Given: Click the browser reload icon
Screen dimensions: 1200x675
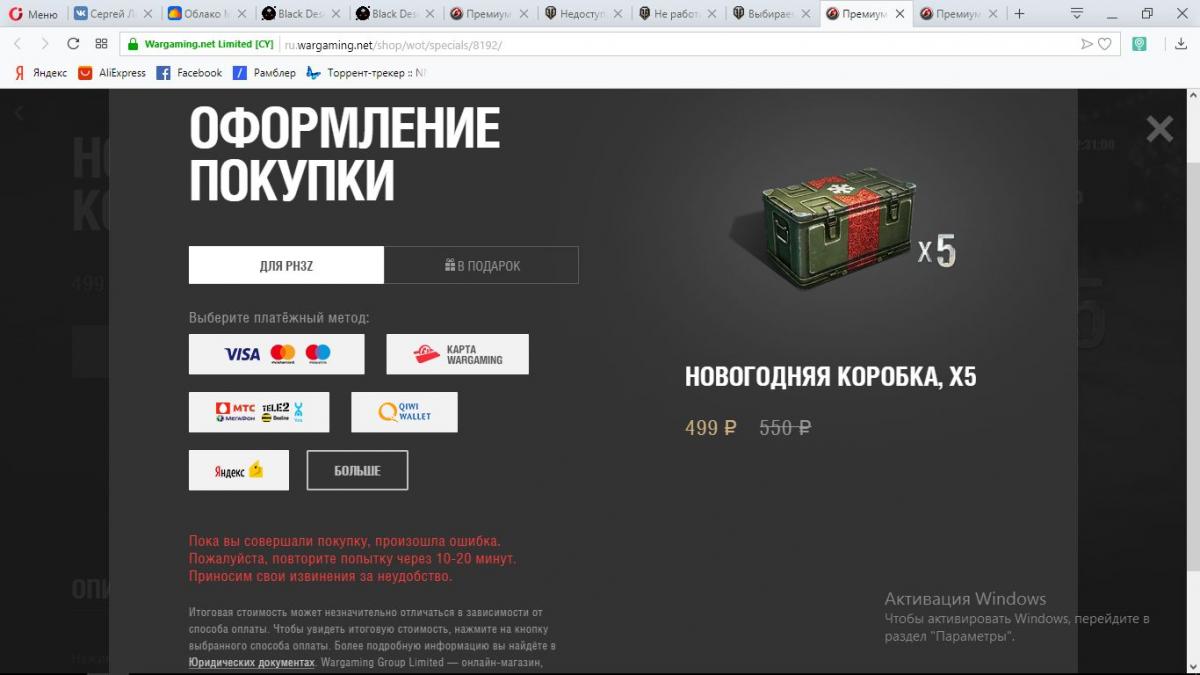Looking at the screenshot, I should coord(73,44).
